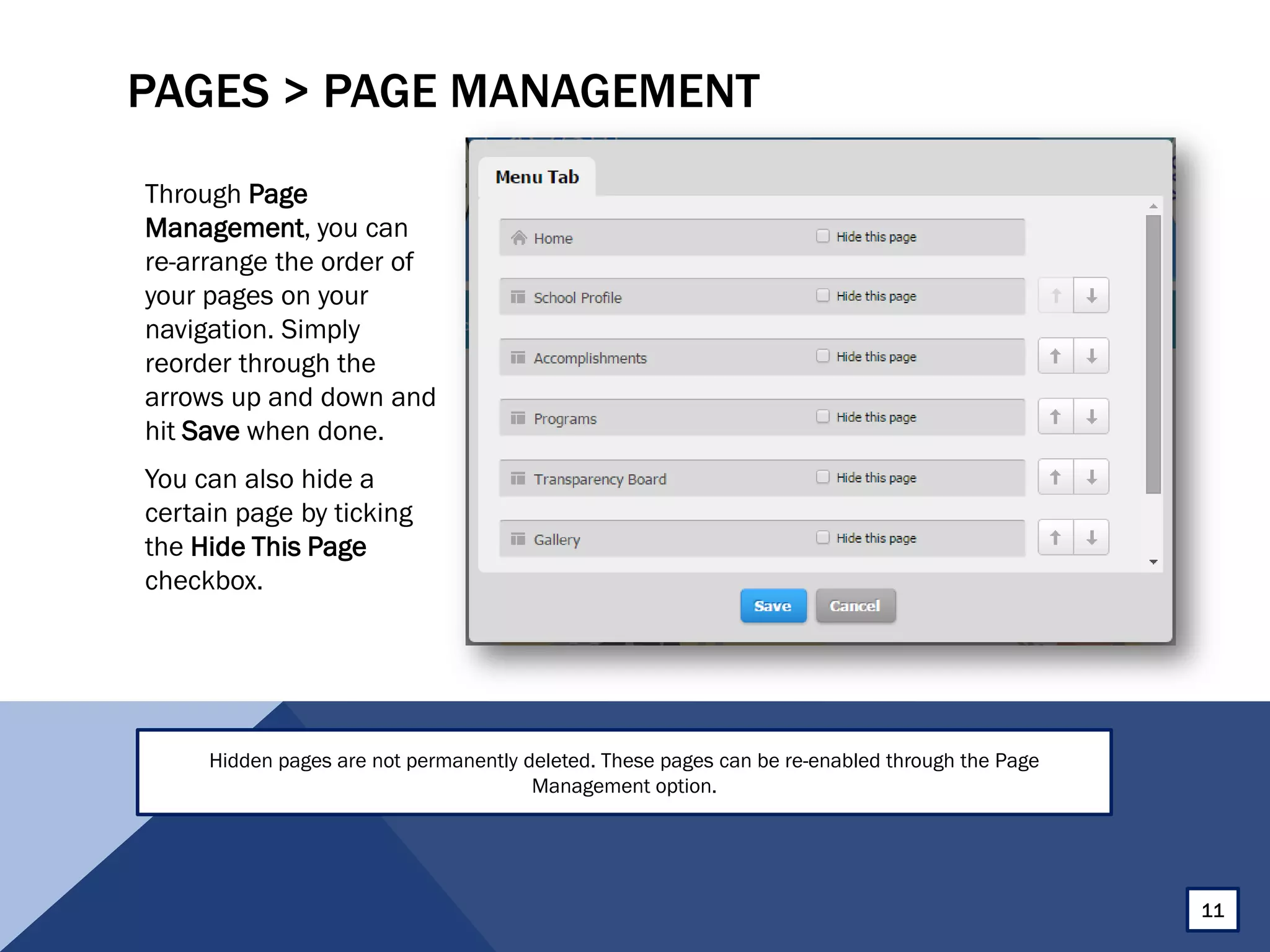
Task: Select the Accomplishments row label
Action: (x=590, y=358)
